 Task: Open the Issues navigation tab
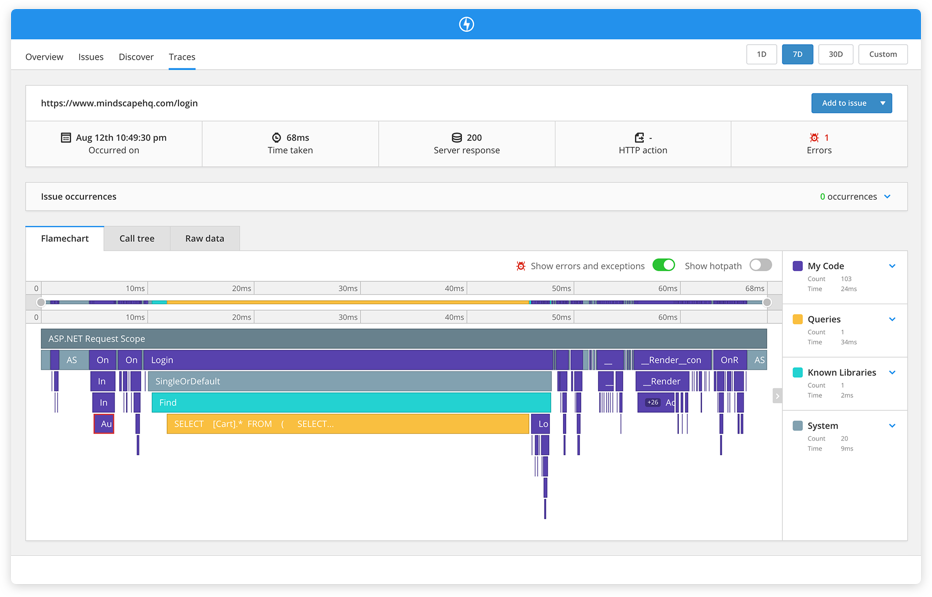(91, 57)
